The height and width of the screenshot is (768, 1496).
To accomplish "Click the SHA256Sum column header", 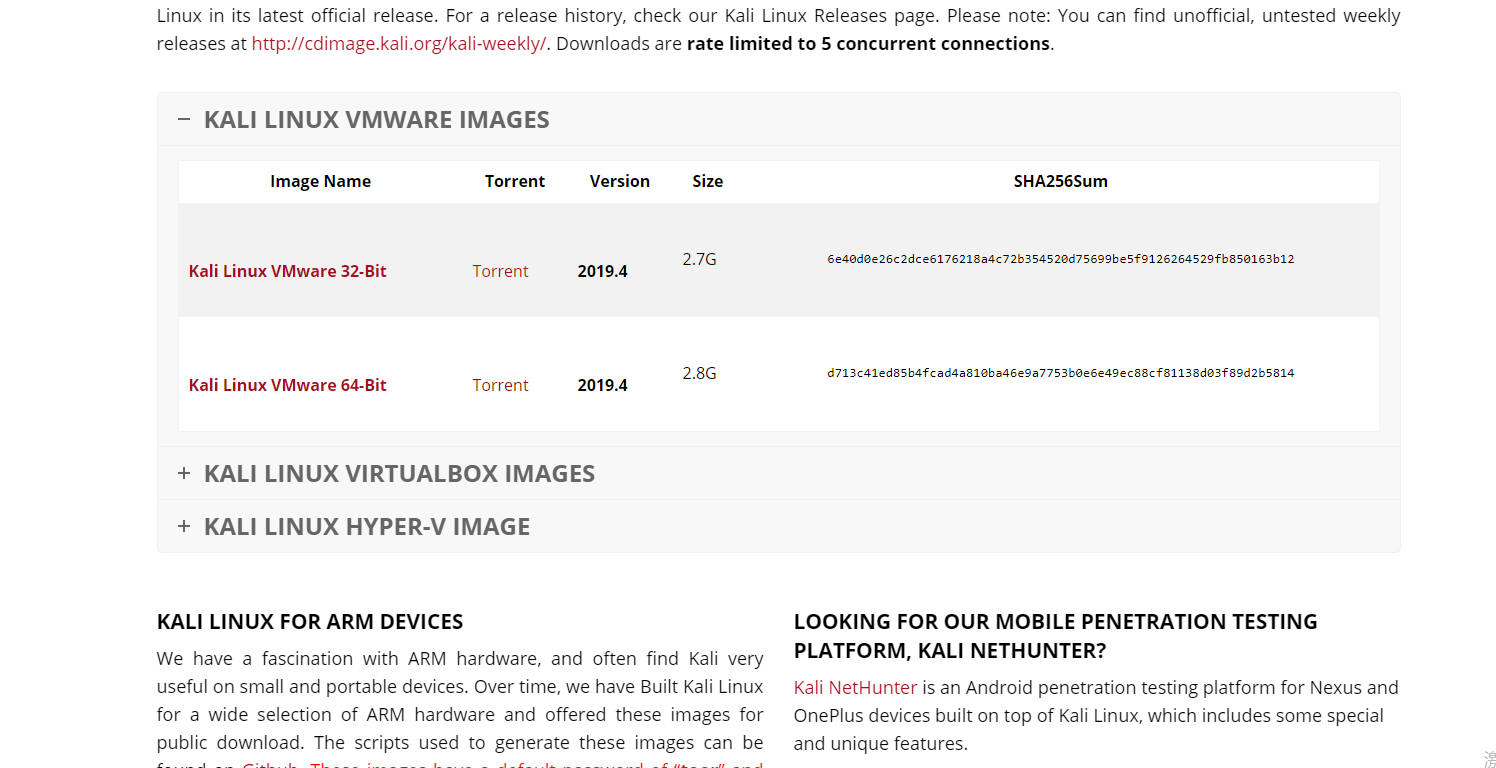I will [1060, 181].
